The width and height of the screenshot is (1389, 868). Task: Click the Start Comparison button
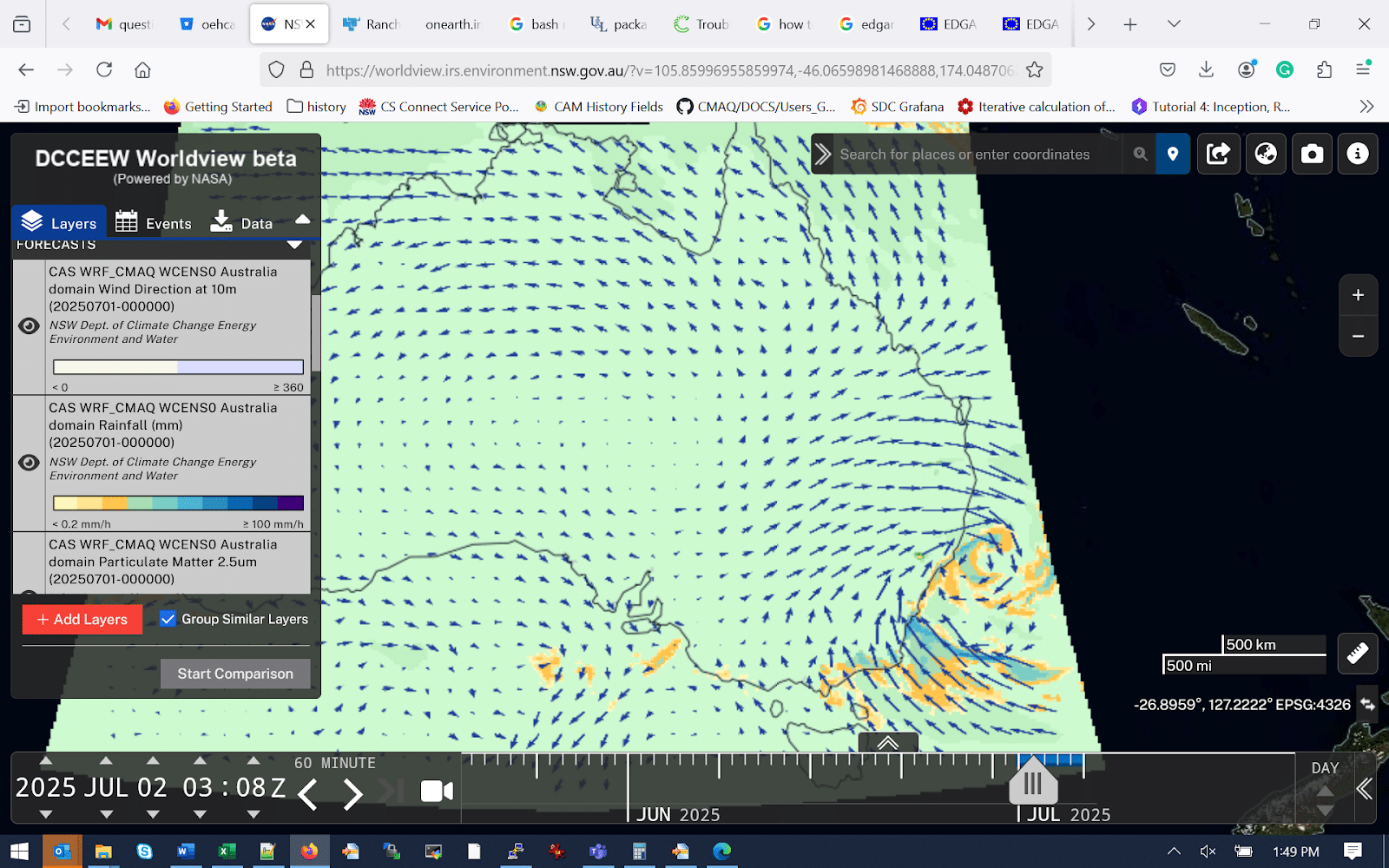pyautogui.click(x=235, y=674)
